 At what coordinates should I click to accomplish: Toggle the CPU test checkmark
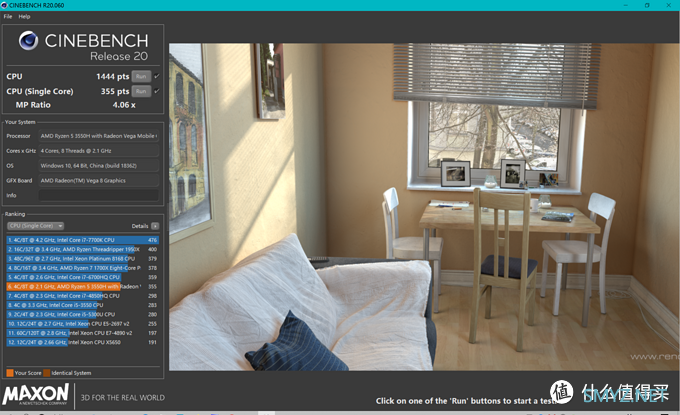pos(157,76)
